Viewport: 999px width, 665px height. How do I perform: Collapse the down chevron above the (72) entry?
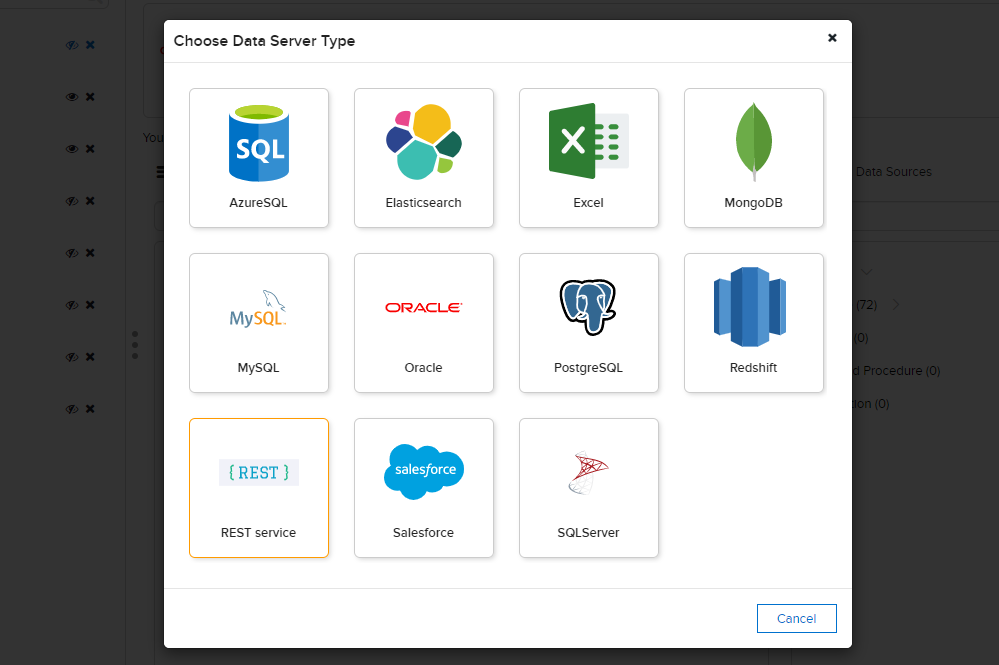pos(866,272)
